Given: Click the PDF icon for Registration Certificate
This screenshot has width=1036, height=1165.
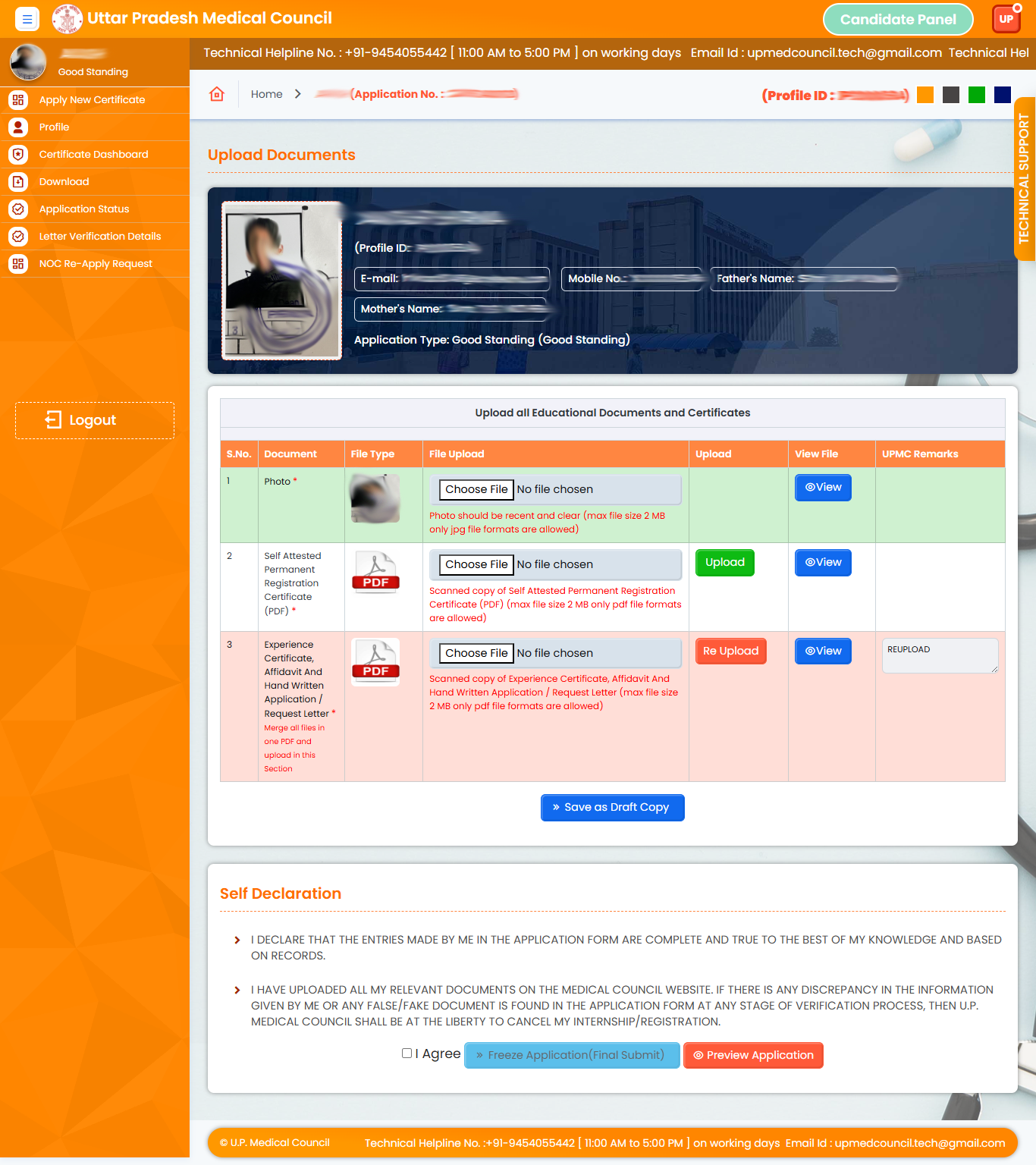Looking at the screenshot, I should pos(375,573).
